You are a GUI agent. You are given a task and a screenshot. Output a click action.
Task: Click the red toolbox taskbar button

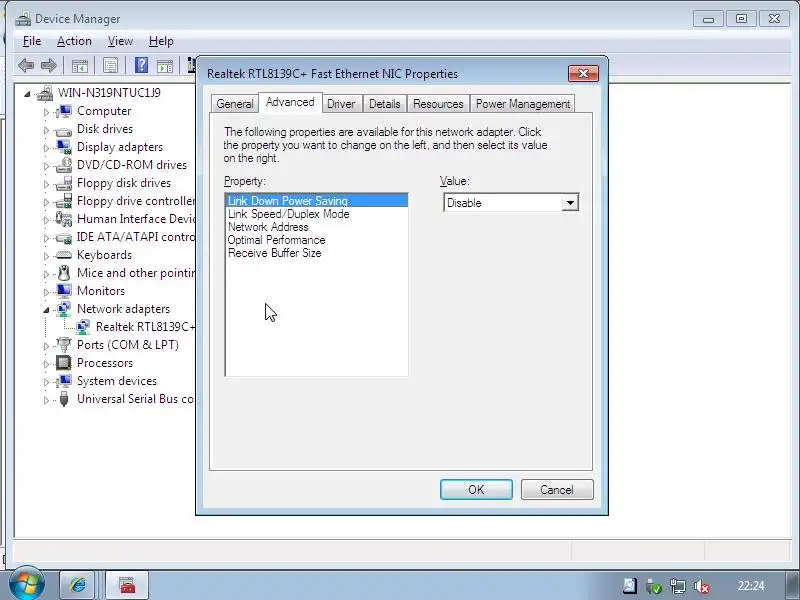128,585
